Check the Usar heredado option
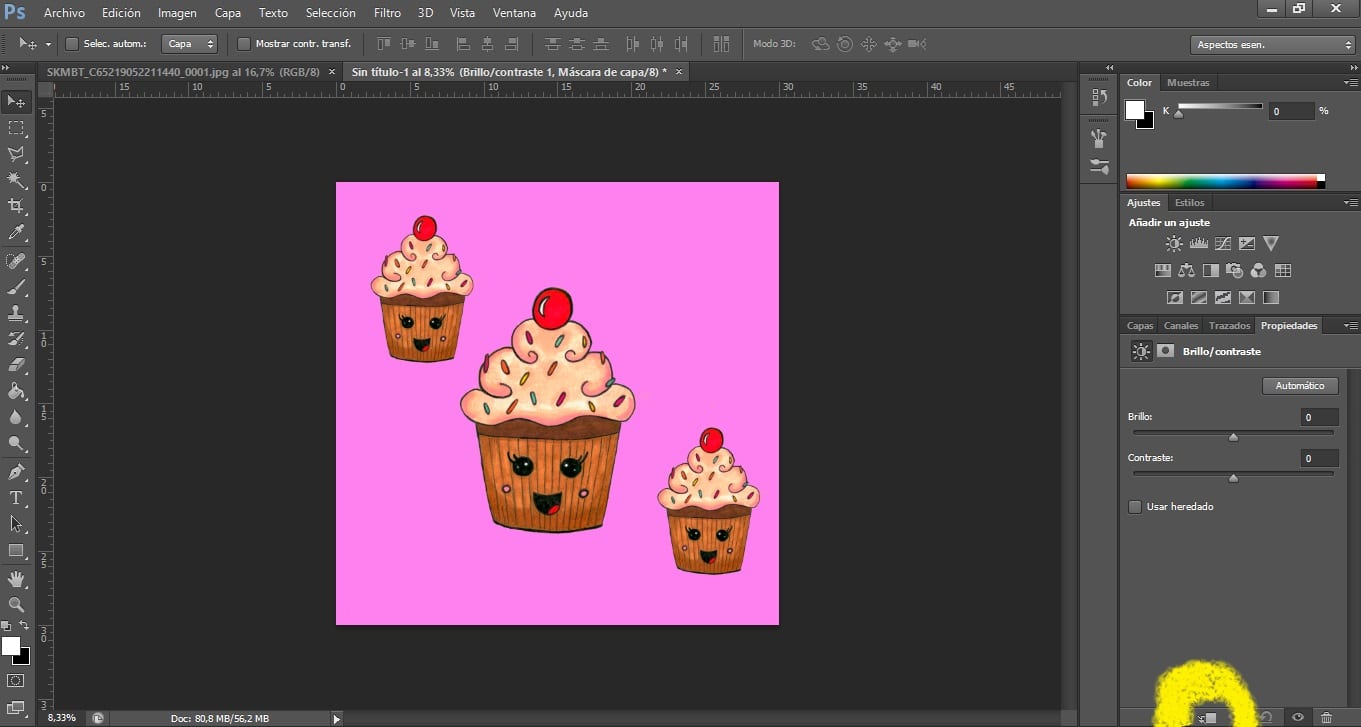 pyautogui.click(x=1135, y=507)
